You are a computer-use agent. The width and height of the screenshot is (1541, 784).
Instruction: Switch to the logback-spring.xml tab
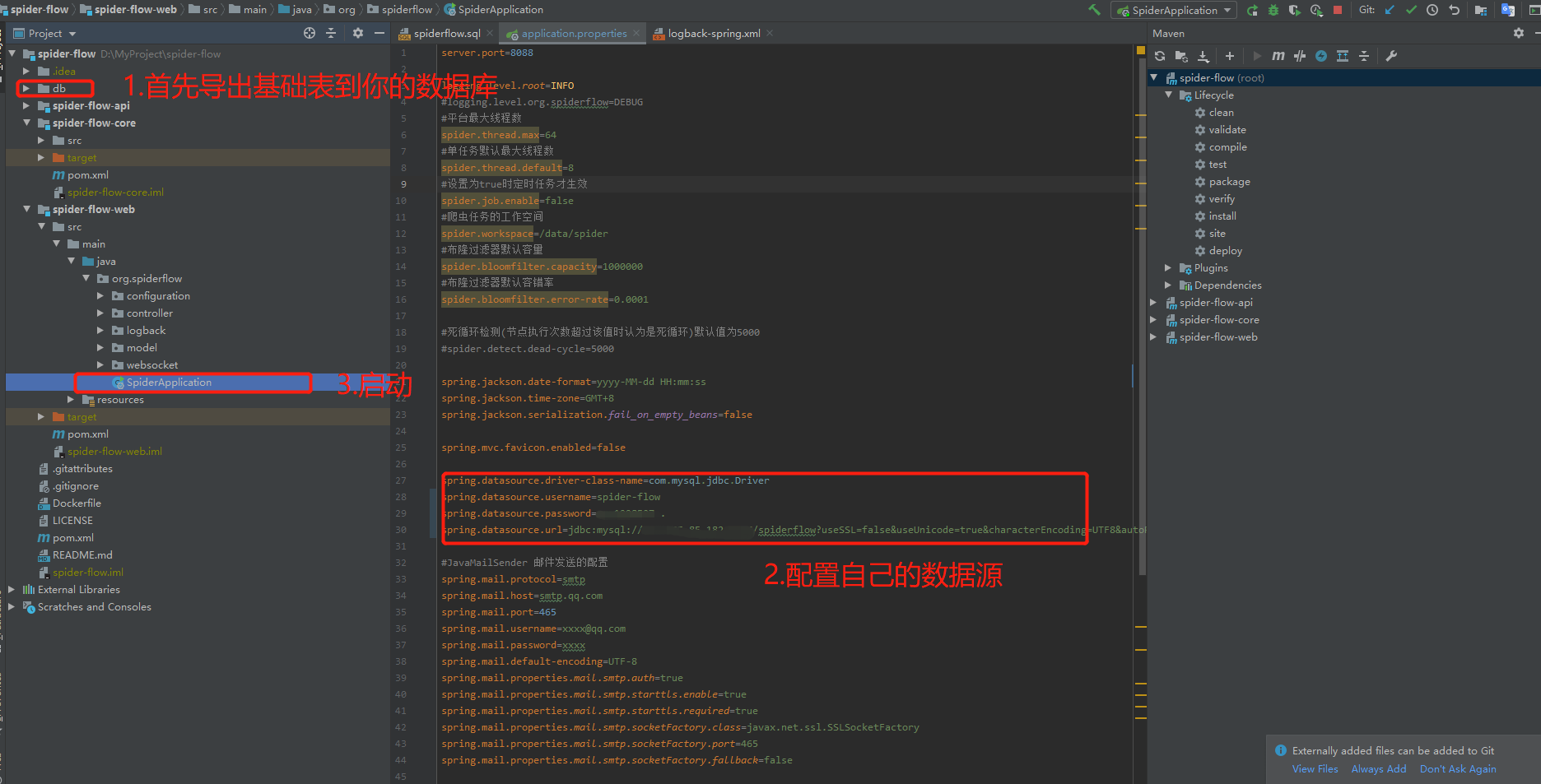tap(713, 33)
